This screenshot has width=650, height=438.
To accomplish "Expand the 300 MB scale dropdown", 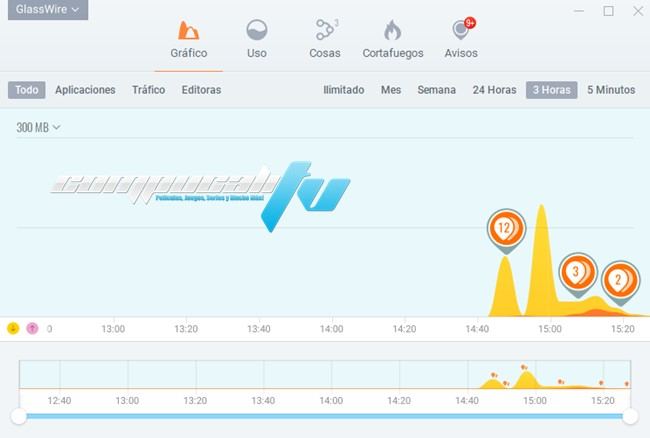I will click(x=38, y=127).
